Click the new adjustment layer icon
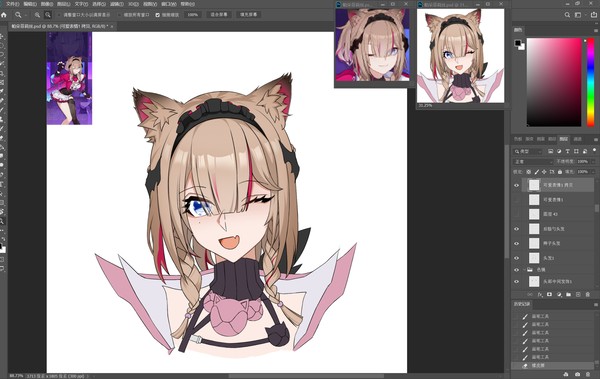600x379 pixels. (x=559, y=294)
